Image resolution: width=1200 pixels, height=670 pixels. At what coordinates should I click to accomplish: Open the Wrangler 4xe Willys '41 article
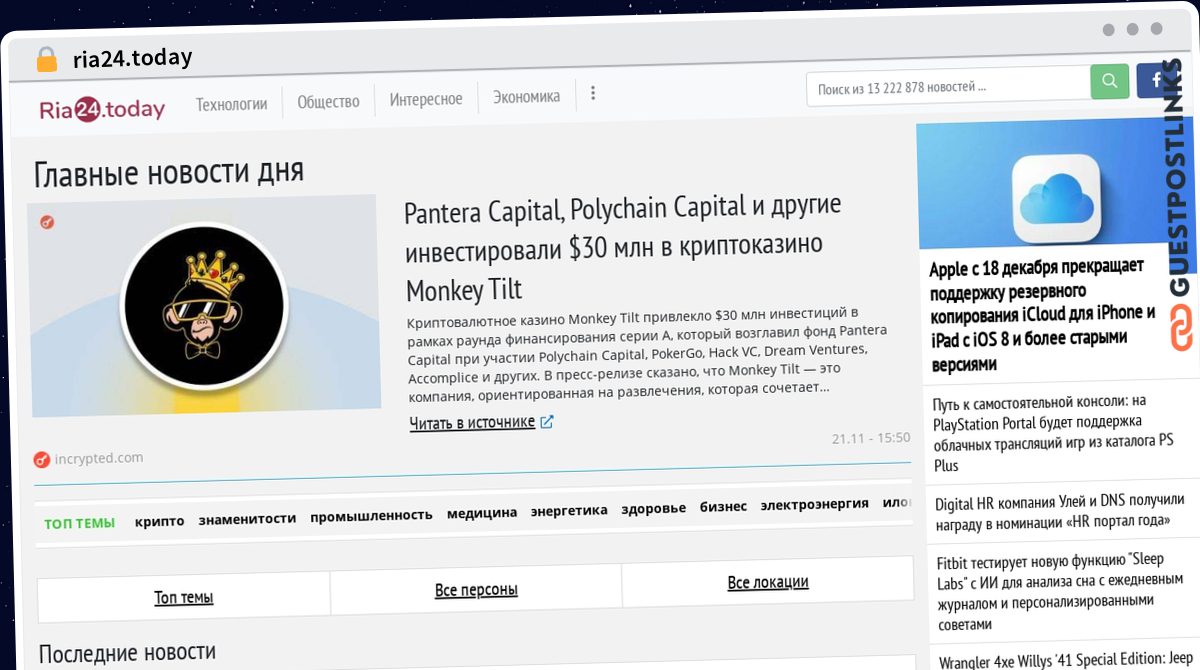point(1068,660)
